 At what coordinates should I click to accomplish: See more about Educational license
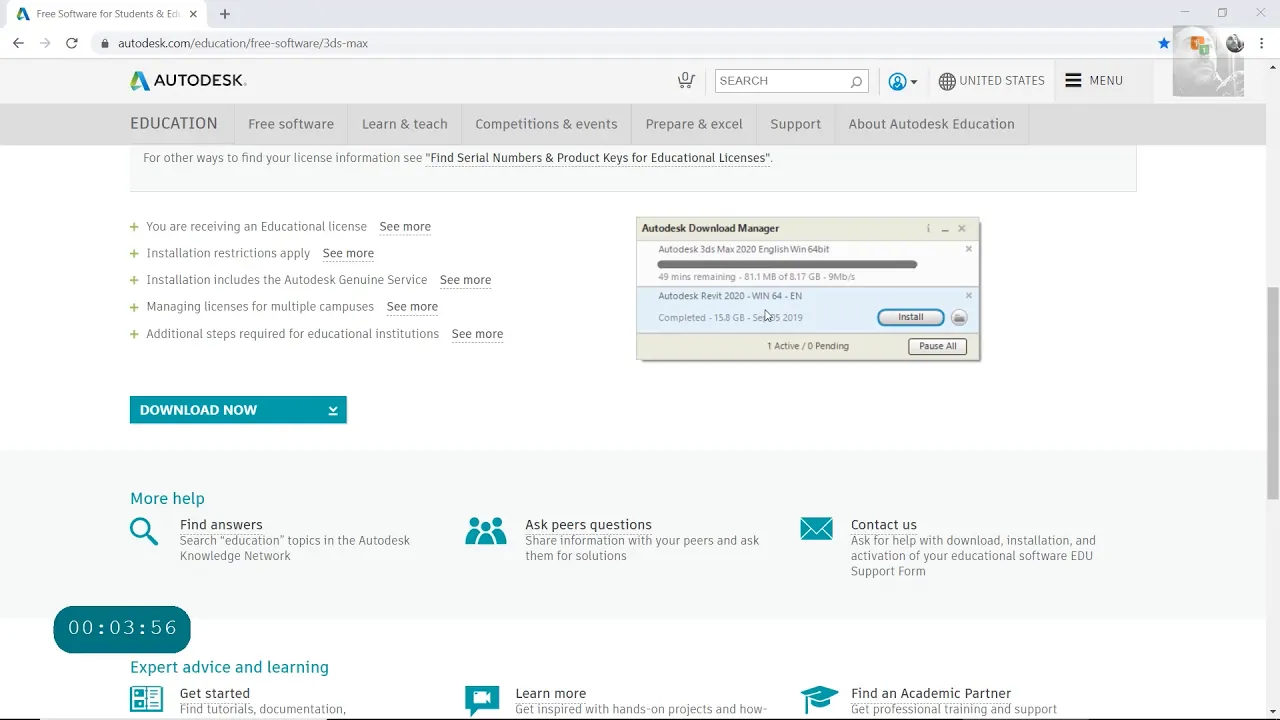pyautogui.click(x=405, y=227)
